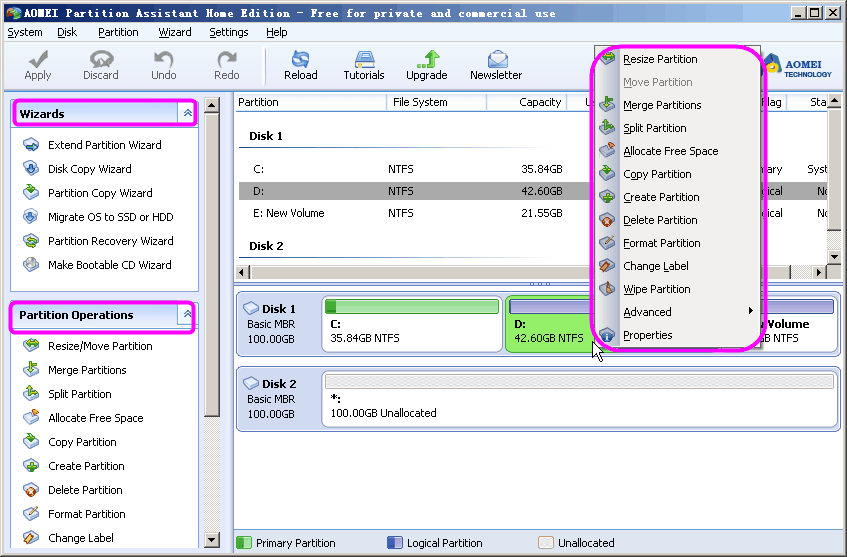The width and height of the screenshot is (847, 557).
Task: Choose Copy Partition in context menu
Action: pyautogui.click(x=677, y=174)
